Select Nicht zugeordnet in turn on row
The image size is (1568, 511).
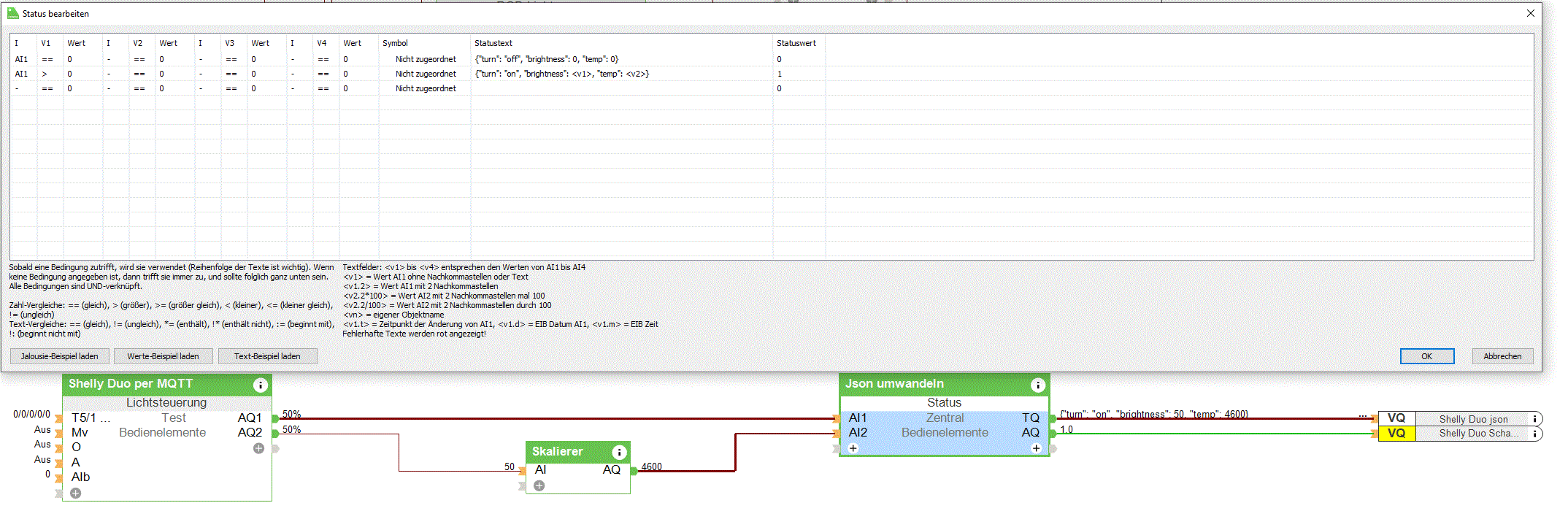coord(426,74)
